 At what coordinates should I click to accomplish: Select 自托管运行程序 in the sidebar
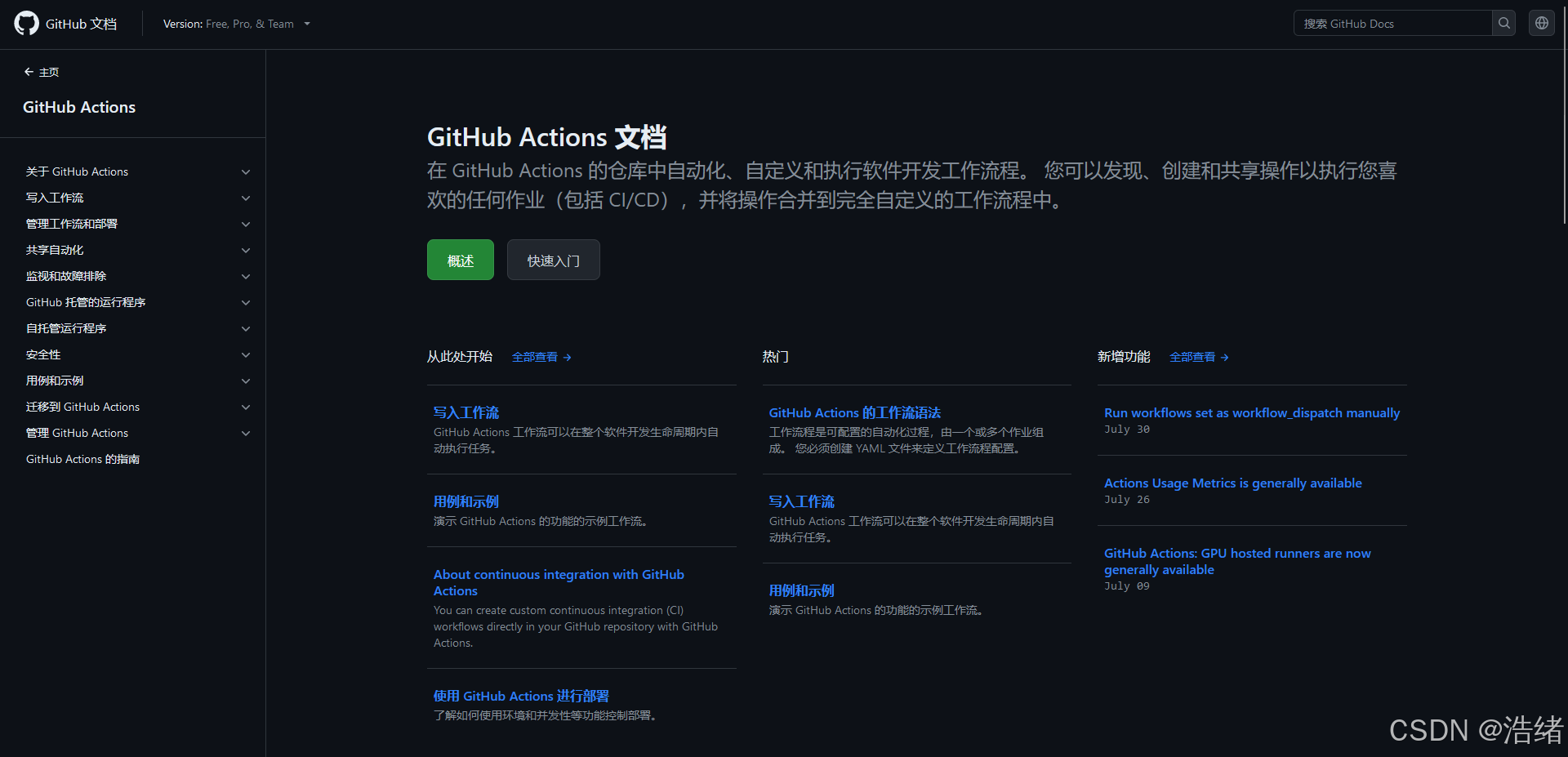point(65,328)
